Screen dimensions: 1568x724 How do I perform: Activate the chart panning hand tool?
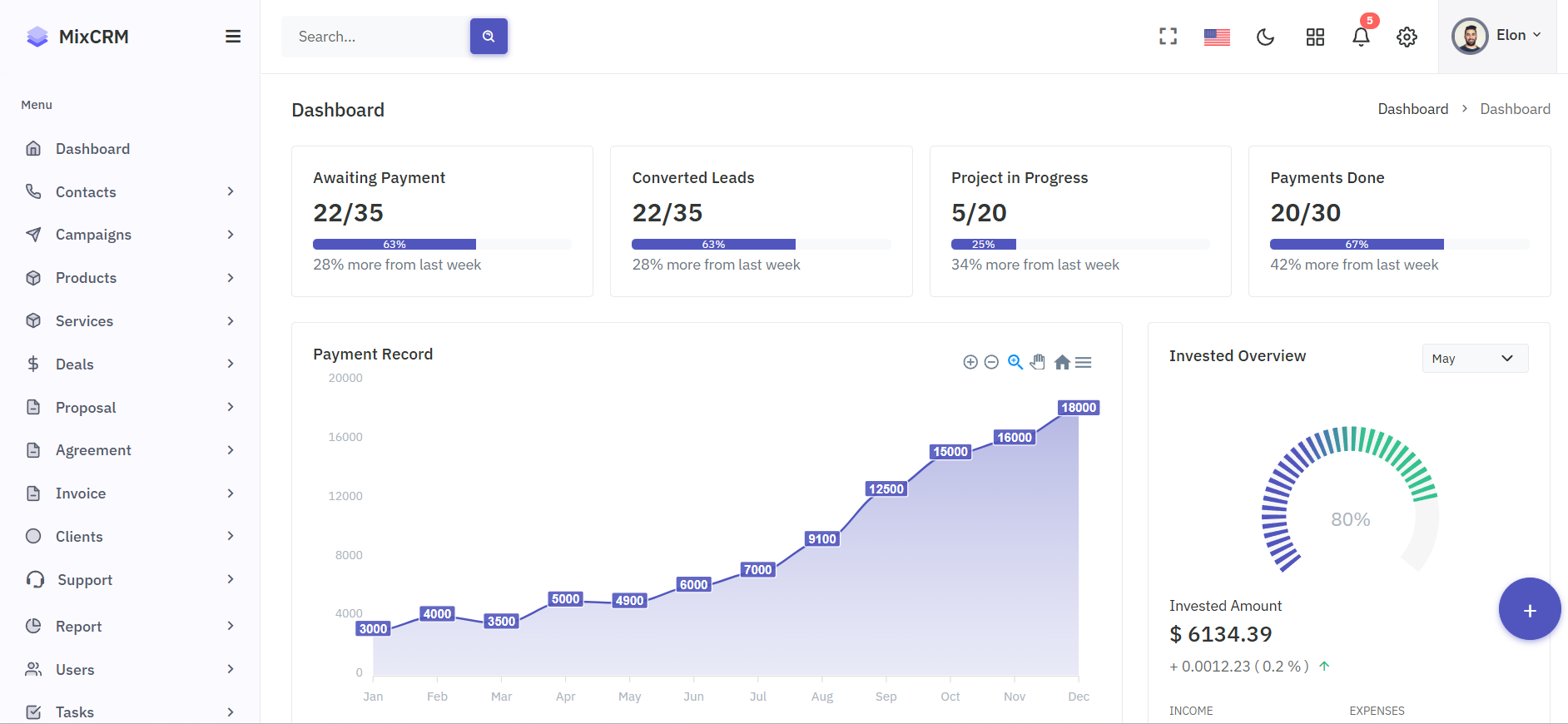click(x=1038, y=362)
